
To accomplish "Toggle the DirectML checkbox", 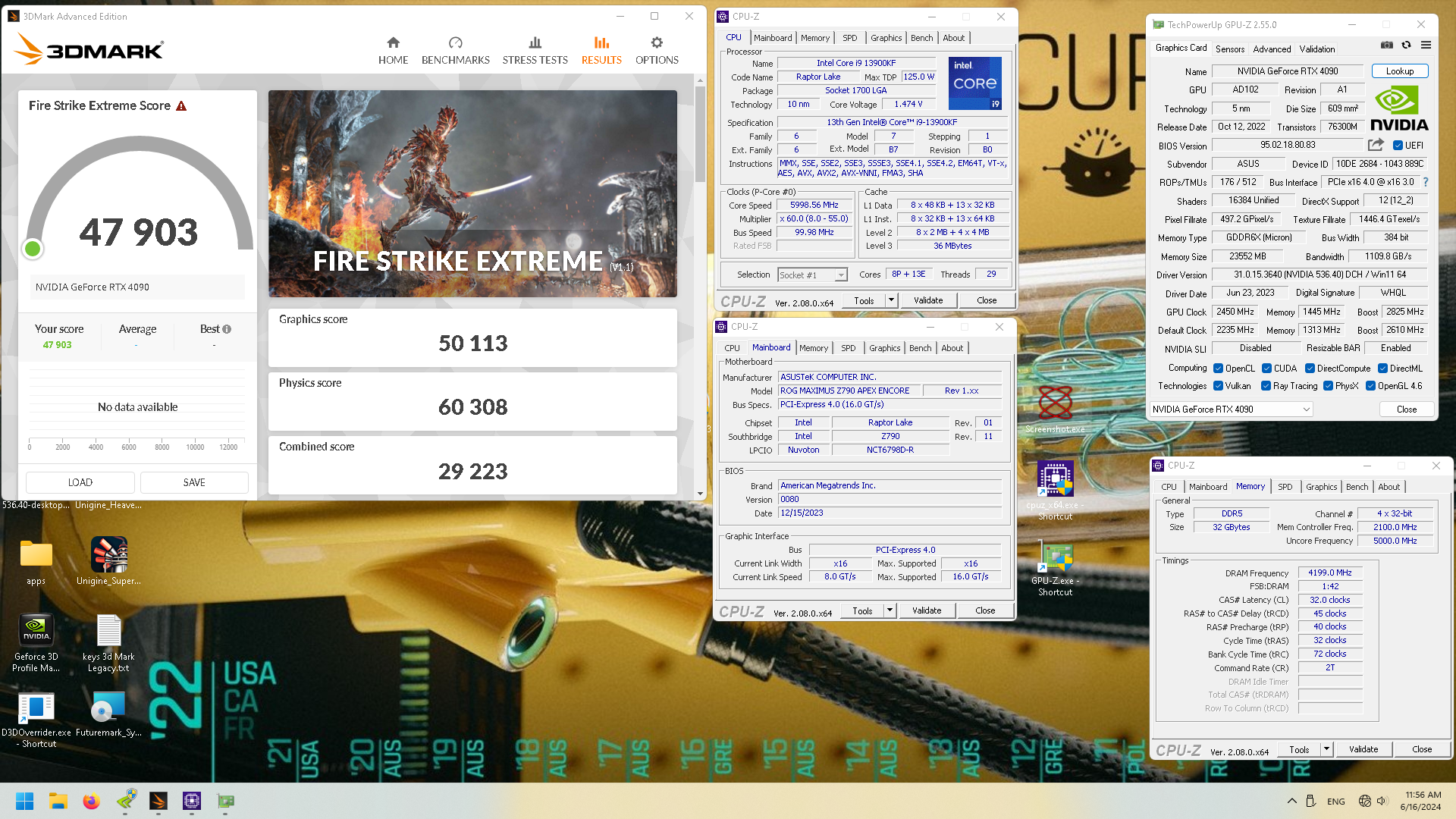I will click(x=1382, y=369).
